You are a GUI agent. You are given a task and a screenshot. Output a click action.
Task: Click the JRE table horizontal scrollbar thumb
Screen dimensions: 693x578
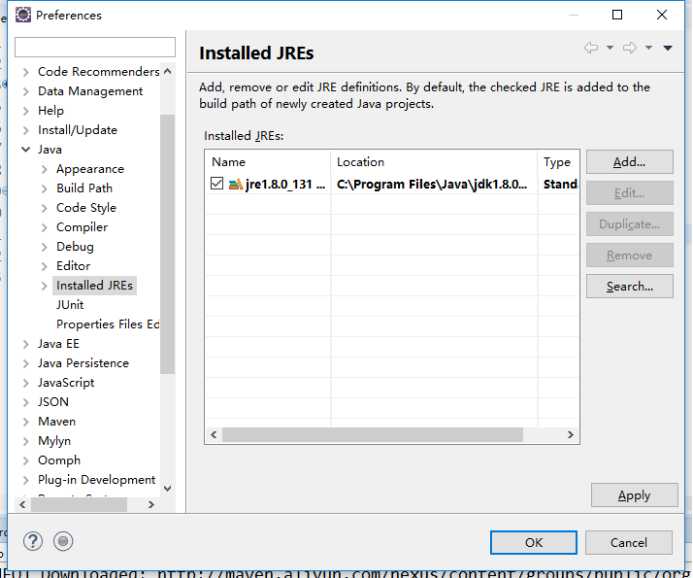point(373,434)
